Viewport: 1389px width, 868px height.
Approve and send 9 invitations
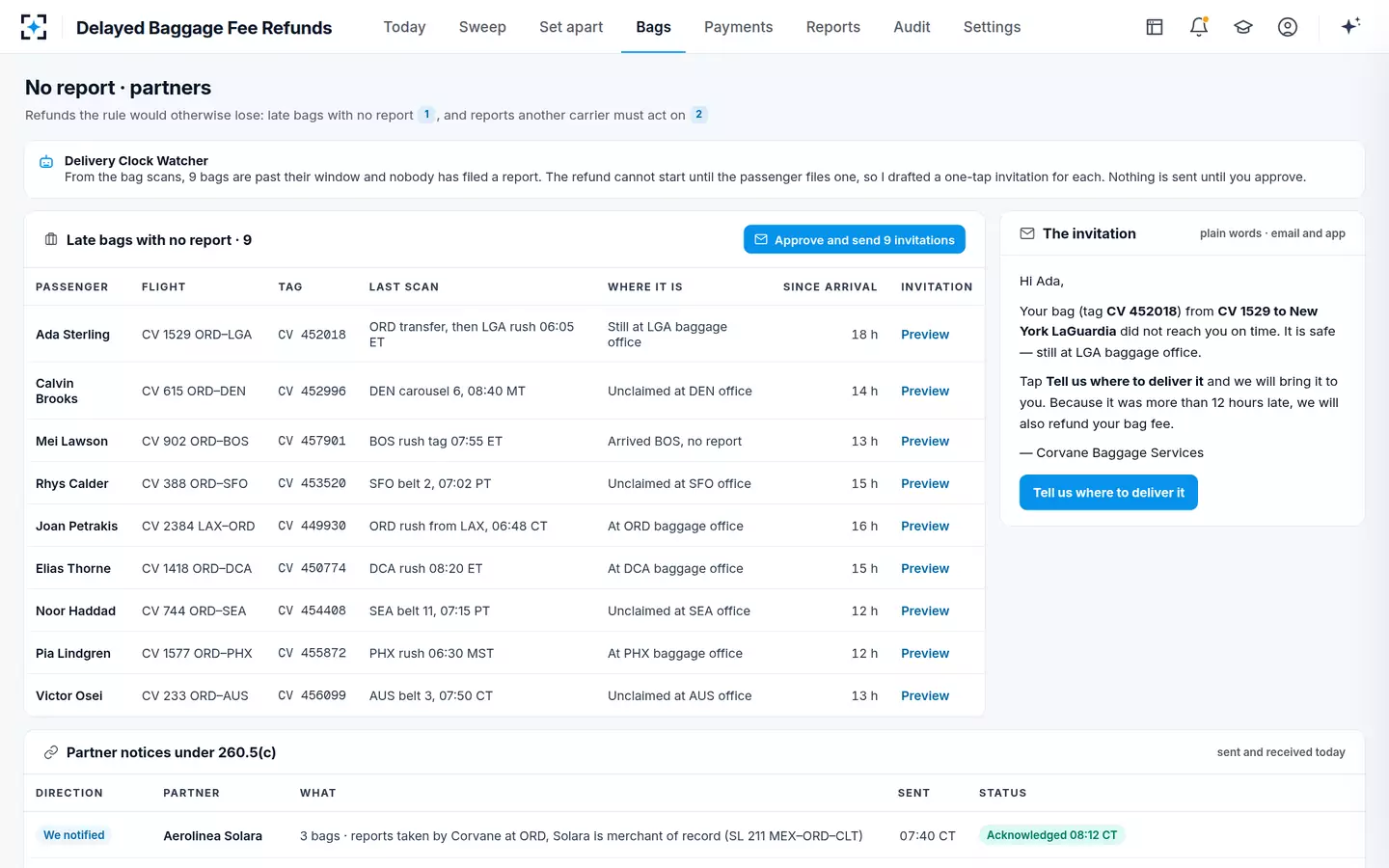[855, 239]
